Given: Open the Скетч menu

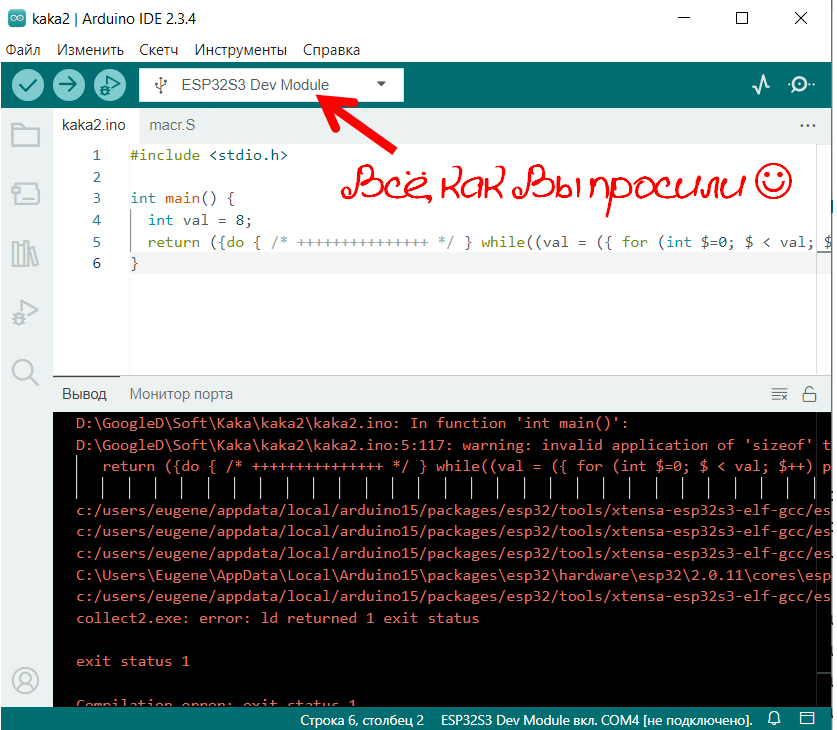Looking at the screenshot, I should (x=159, y=50).
